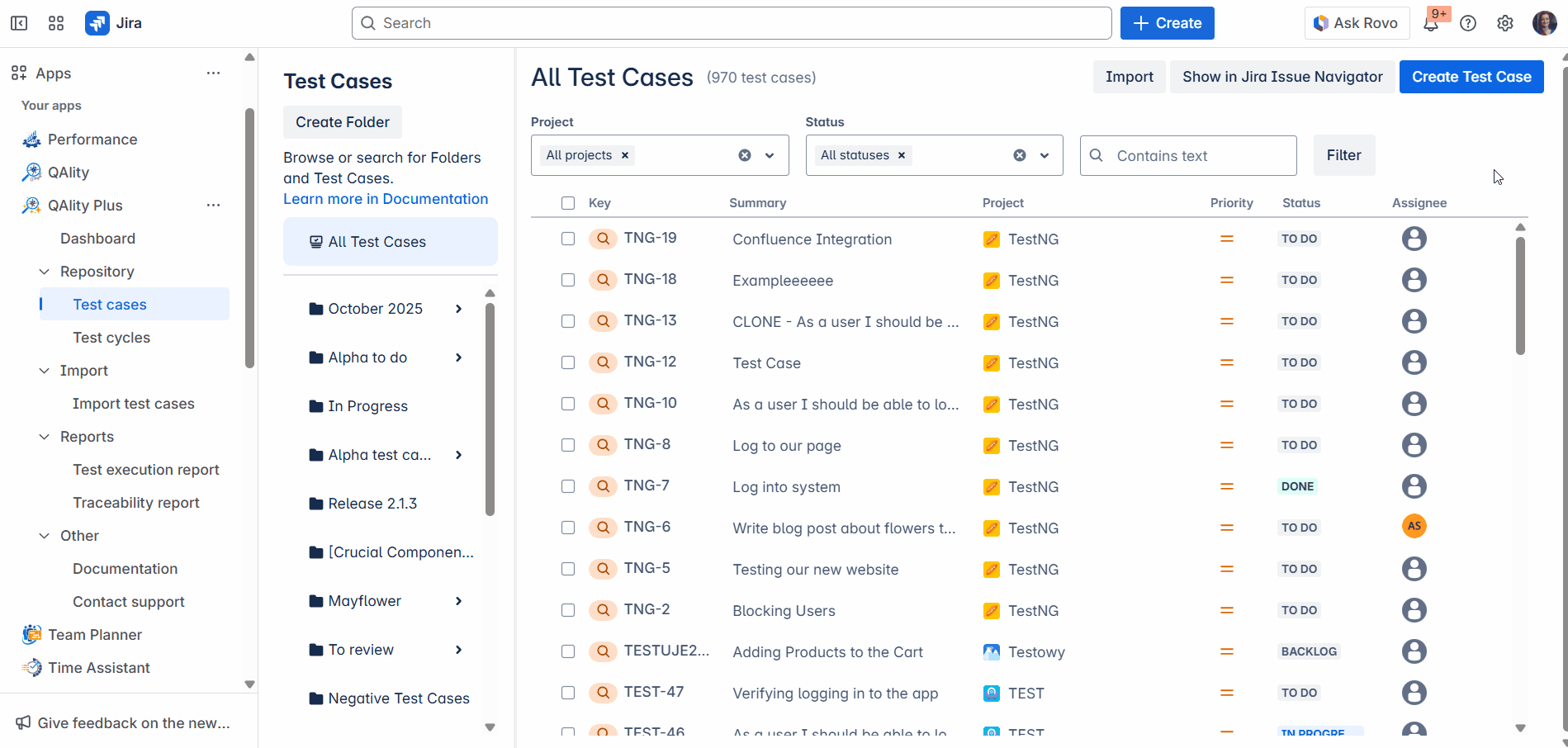Check the box for TNG-10
Screen dimensions: 1568x748
568,404
